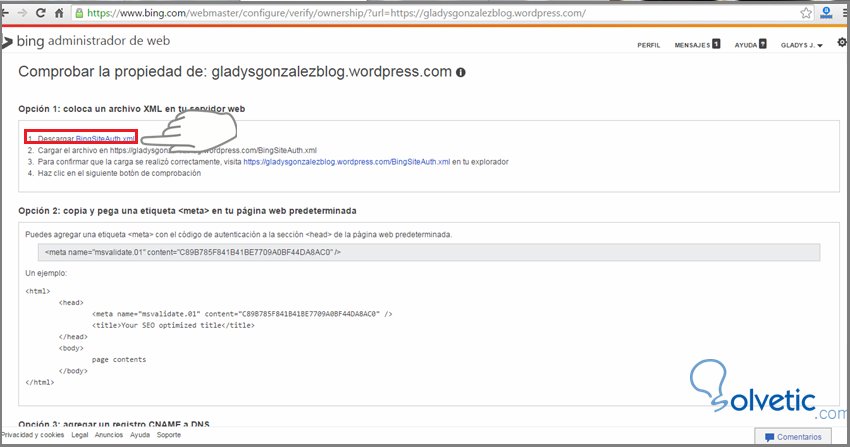The image size is (850, 447).
Task: Click the 'page contents' code line
Action: pos(119,360)
